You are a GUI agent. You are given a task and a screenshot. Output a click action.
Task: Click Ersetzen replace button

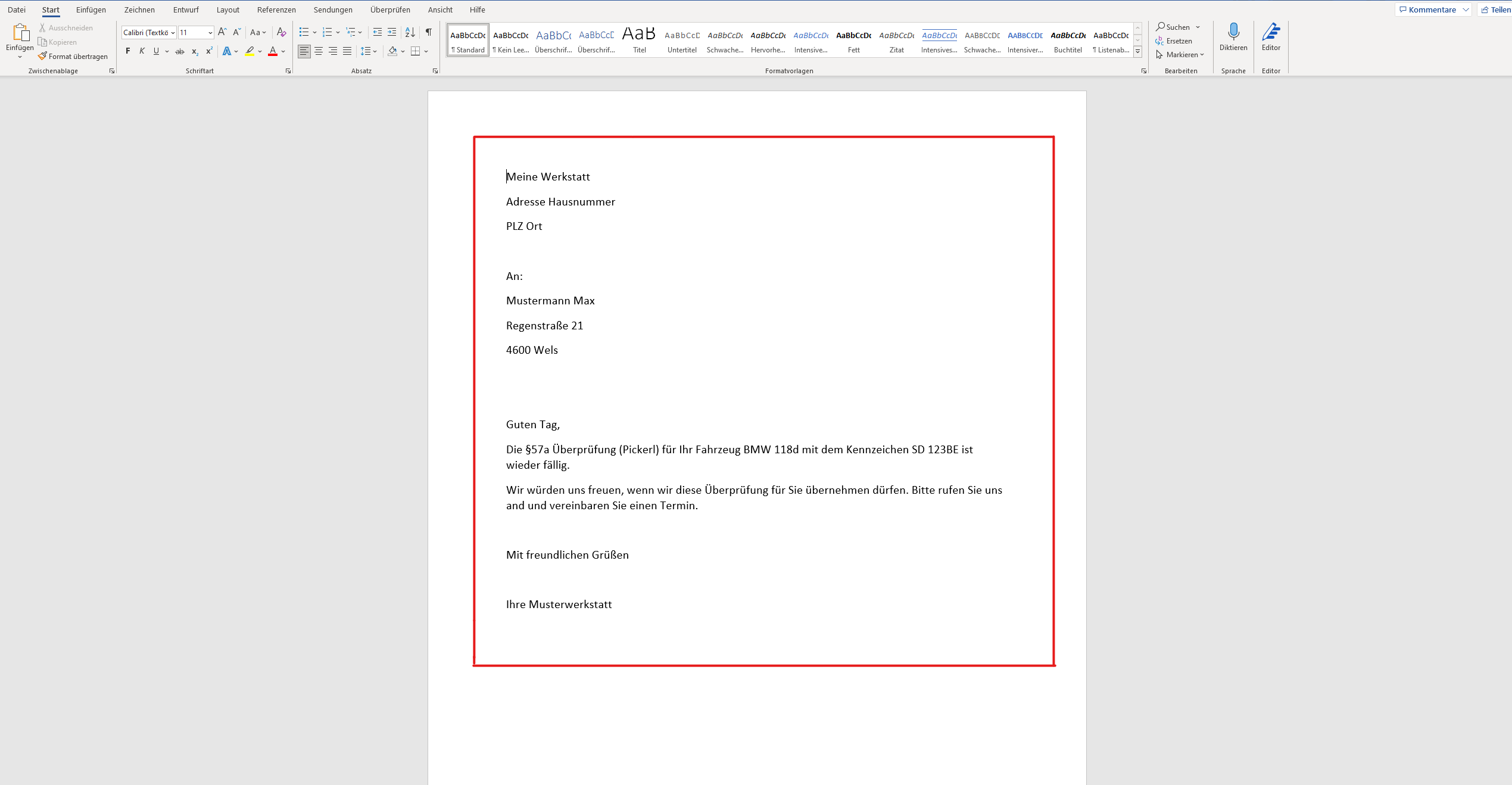click(1174, 41)
